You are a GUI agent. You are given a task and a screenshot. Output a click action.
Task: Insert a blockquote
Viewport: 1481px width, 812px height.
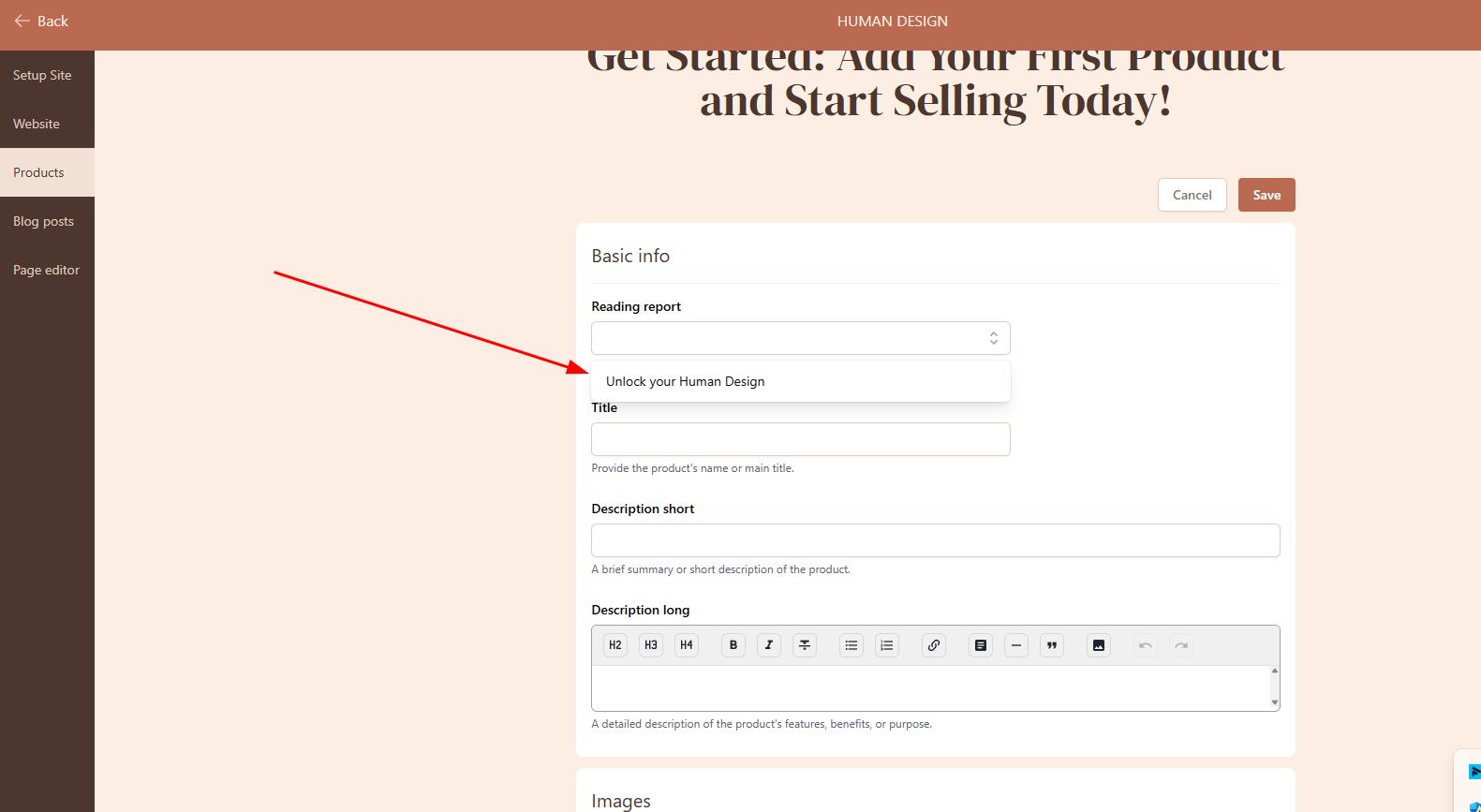click(x=1052, y=645)
